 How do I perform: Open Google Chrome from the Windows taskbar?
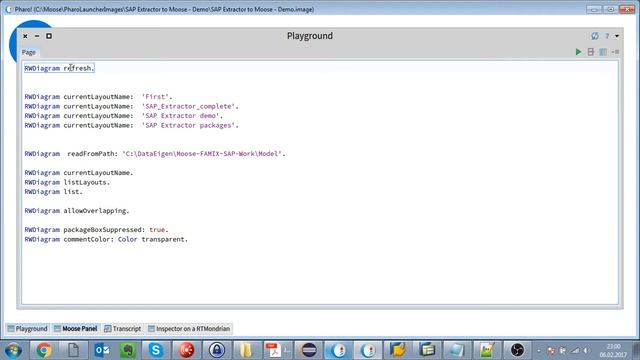point(44,350)
